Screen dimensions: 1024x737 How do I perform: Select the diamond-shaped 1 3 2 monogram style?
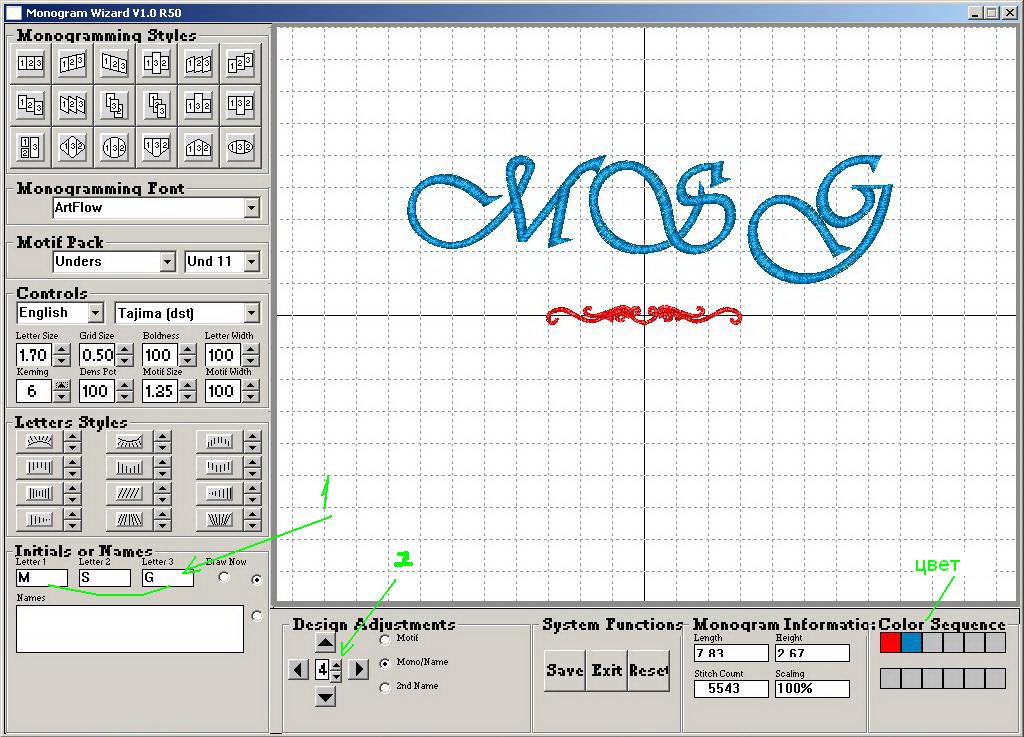coord(72,147)
